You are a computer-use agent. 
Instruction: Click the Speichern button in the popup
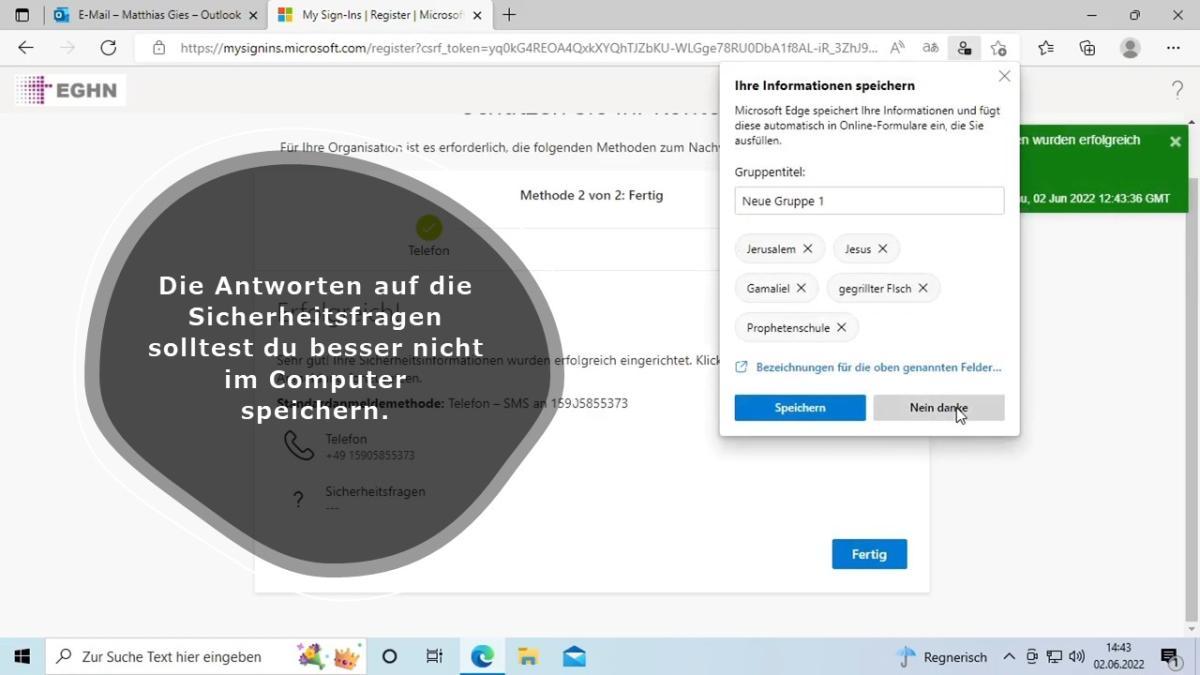(x=799, y=408)
